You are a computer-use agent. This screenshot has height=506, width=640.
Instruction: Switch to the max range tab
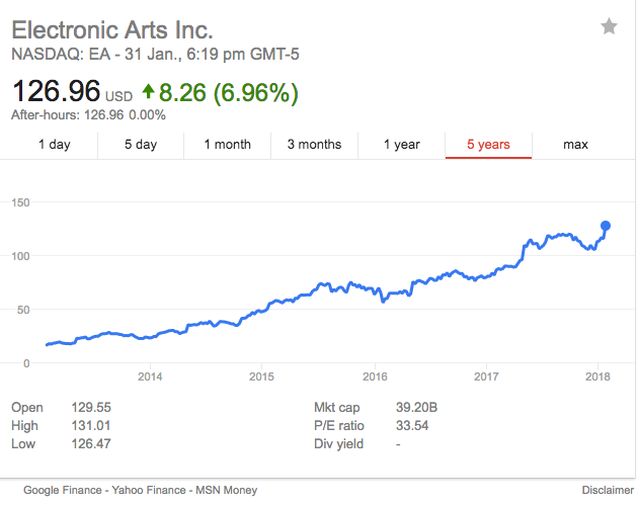(575, 145)
